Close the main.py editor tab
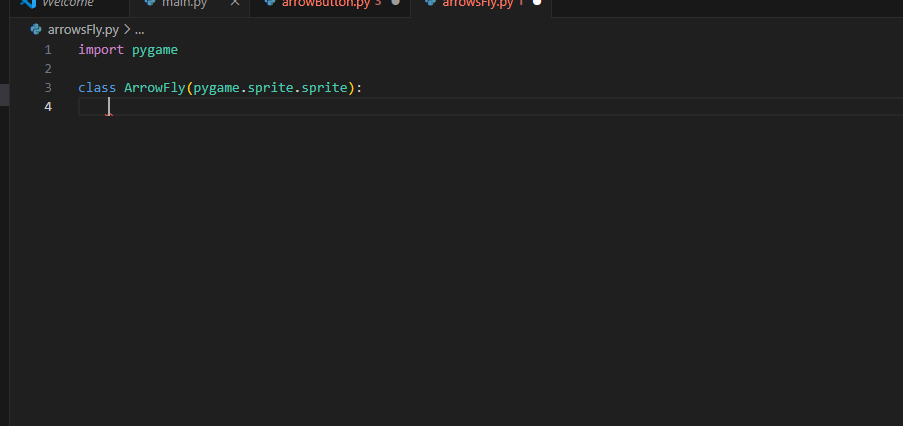The height and width of the screenshot is (426, 903). [235, 3]
